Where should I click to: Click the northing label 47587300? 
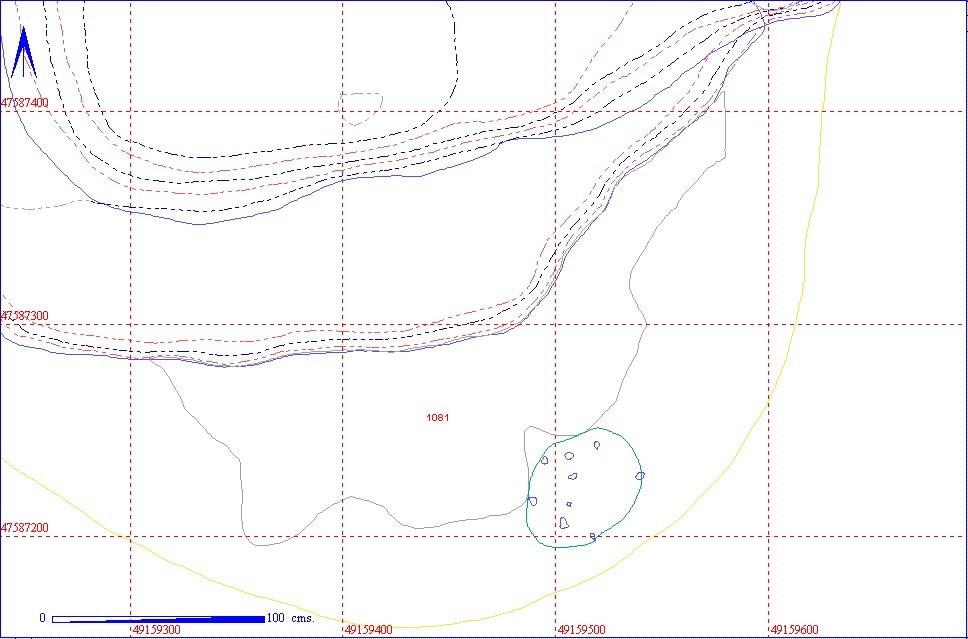click(25, 316)
